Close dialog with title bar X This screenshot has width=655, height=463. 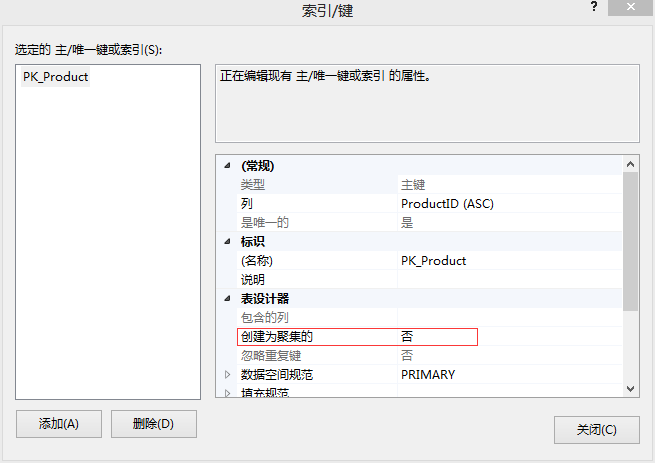(x=629, y=8)
